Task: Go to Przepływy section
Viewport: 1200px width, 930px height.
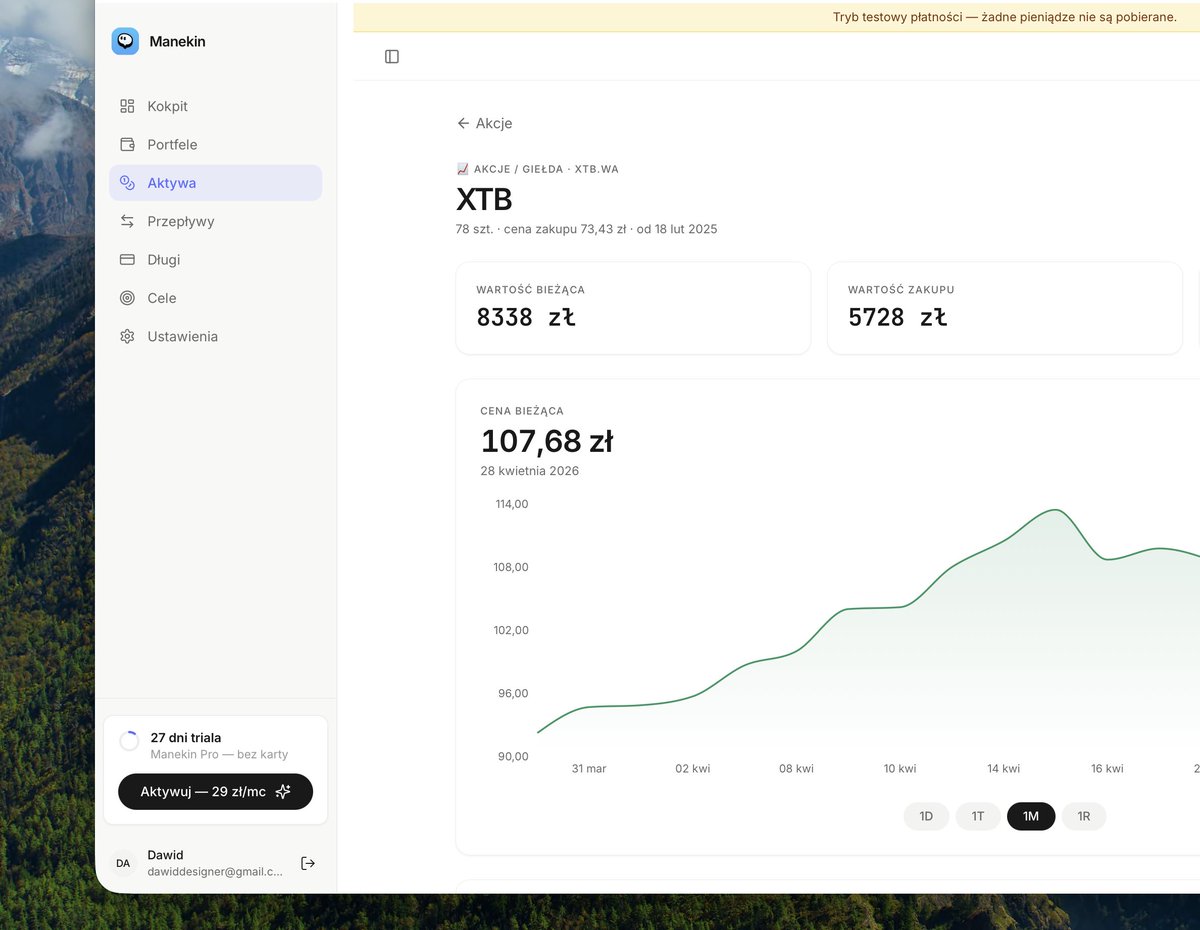Action: 215,221
